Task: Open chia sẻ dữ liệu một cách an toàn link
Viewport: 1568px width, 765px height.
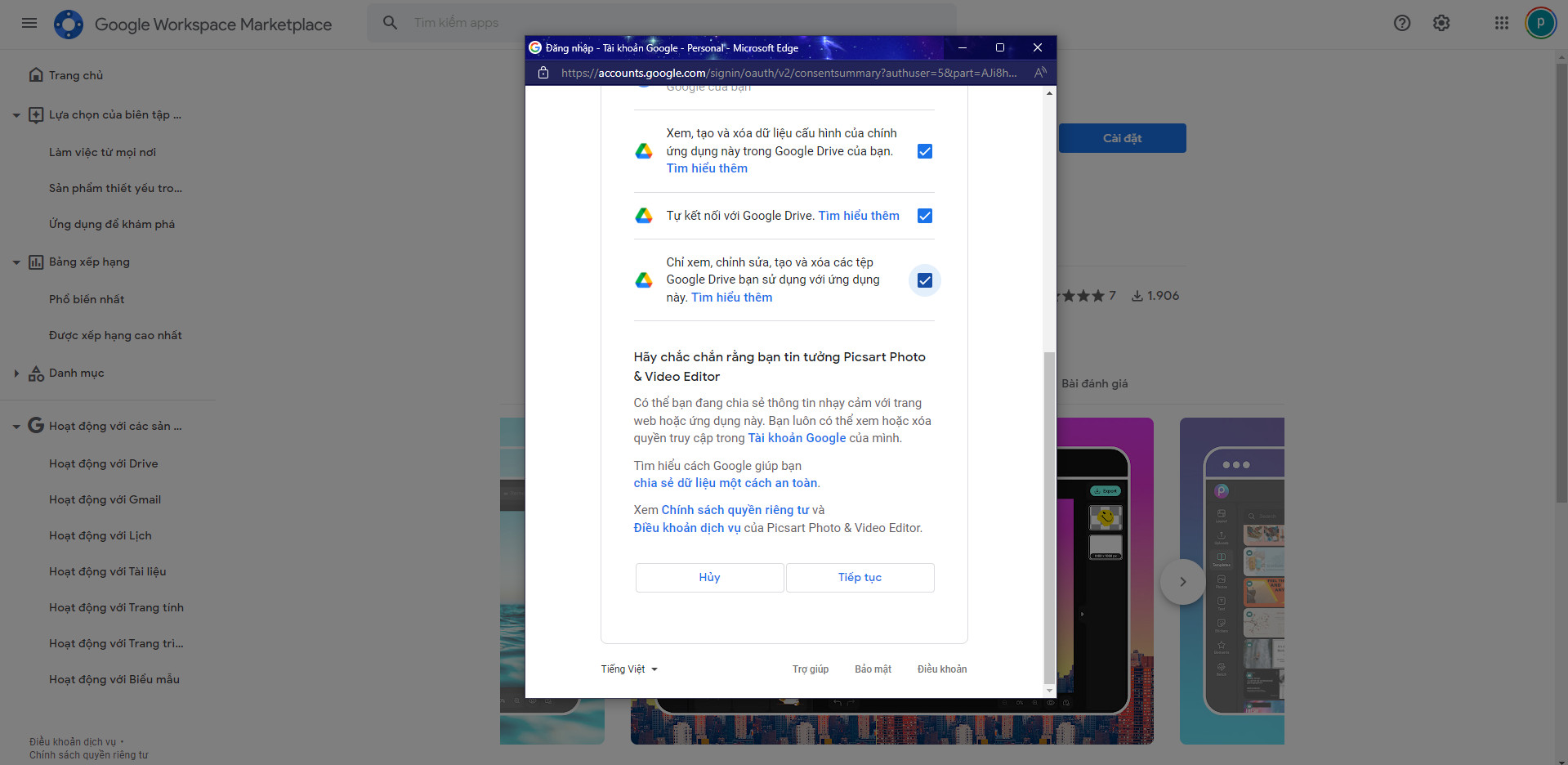Action: [726, 483]
